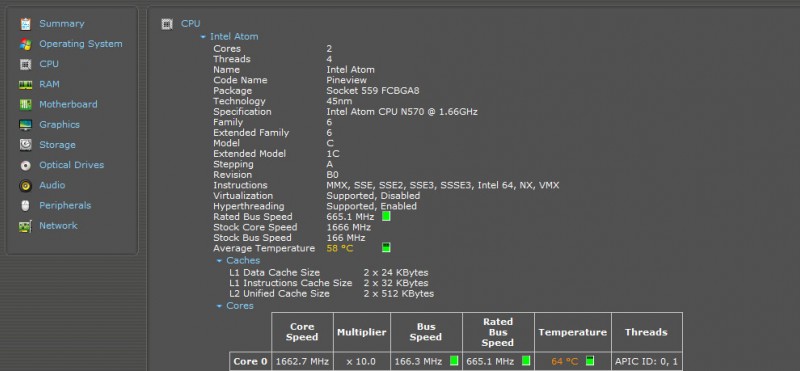
Task: Click the Extended Model value 1C
Action: click(333, 154)
